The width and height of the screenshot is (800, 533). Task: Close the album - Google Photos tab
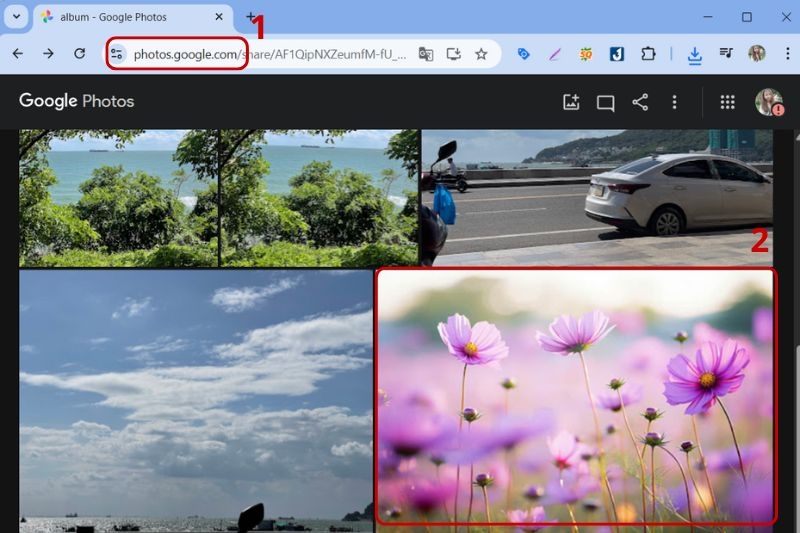219,17
